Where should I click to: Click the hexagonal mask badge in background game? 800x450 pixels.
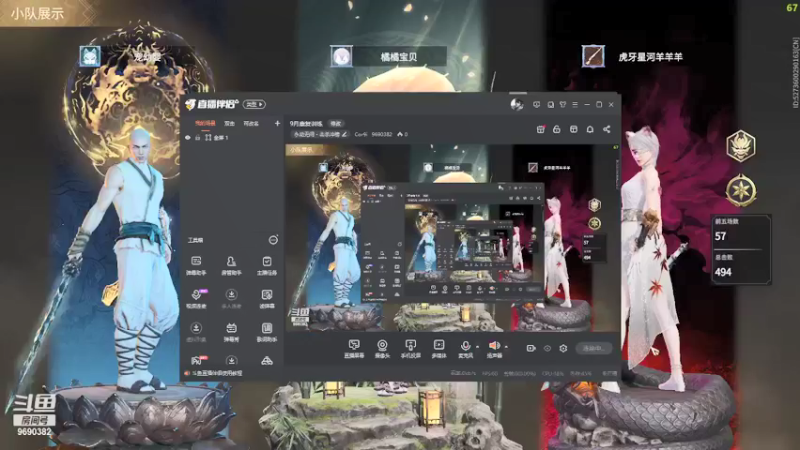click(x=741, y=145)
